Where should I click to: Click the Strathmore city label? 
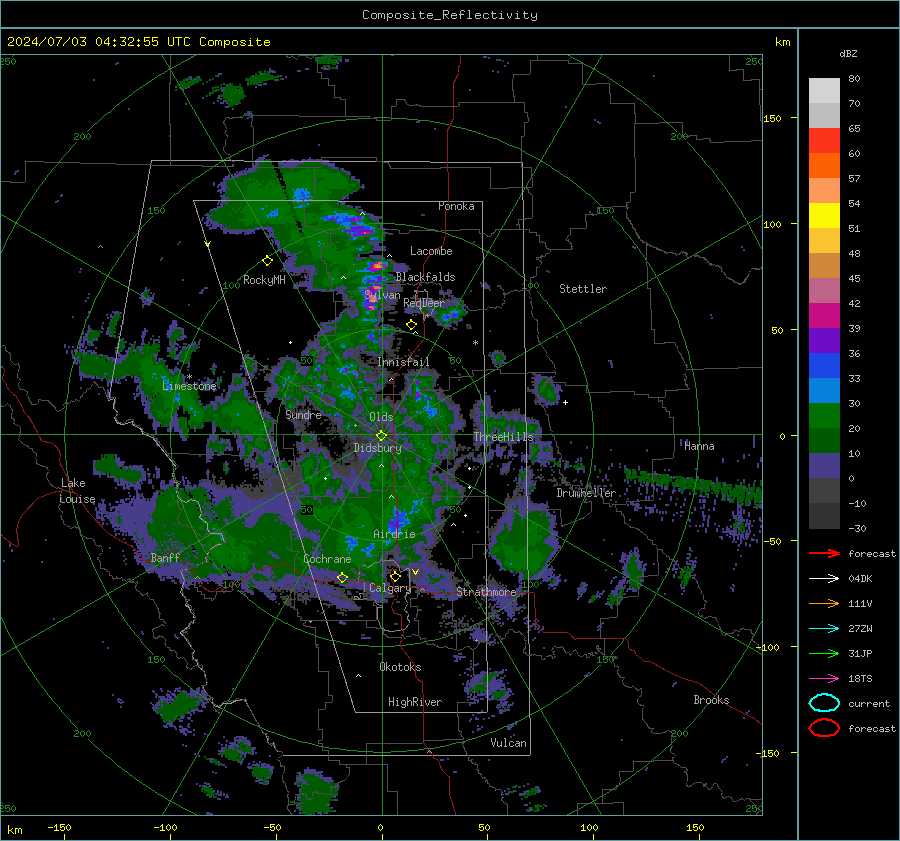point(486,591)
